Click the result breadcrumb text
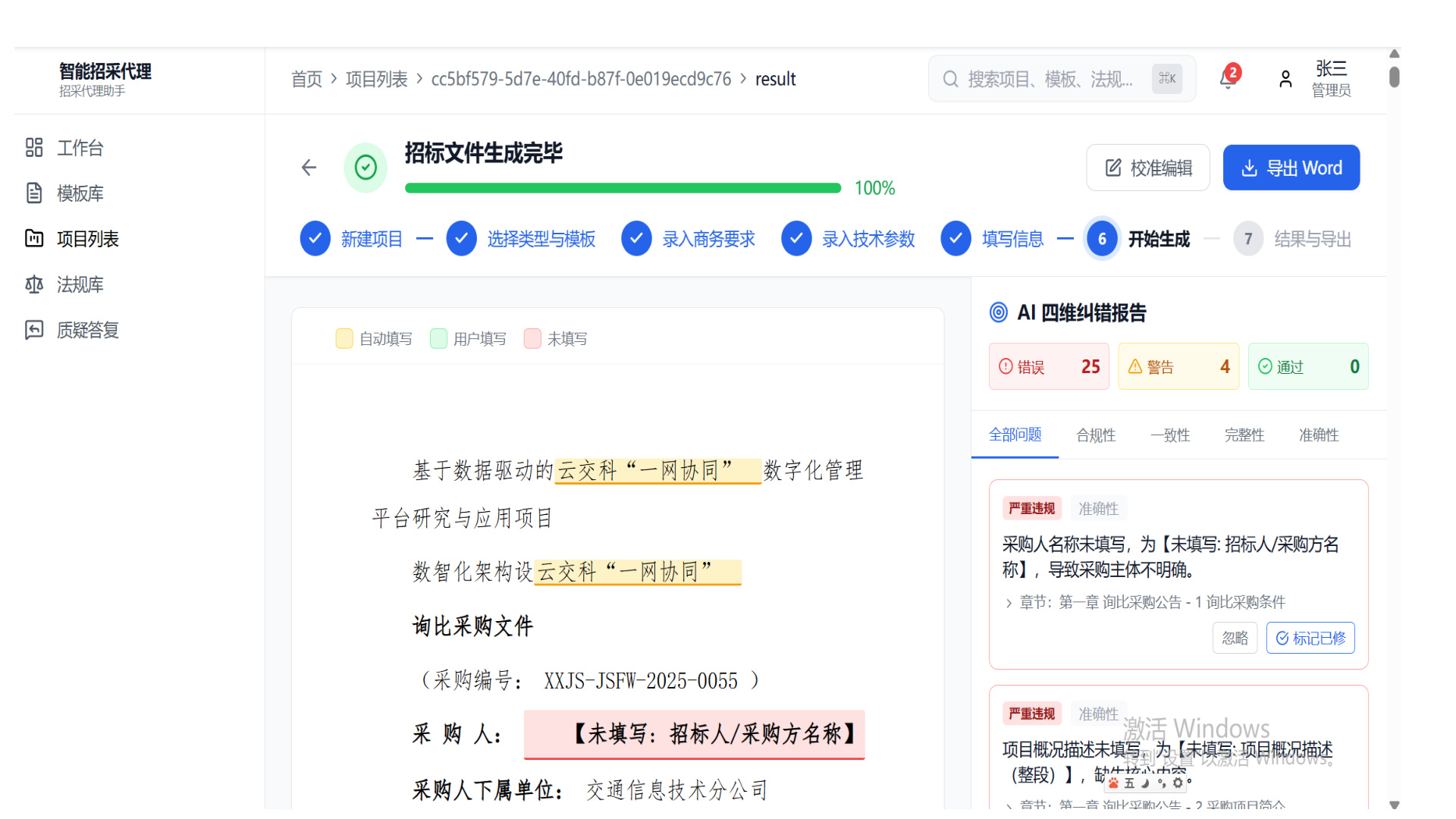Screen dimensions: 1456x819 click(775, 79)
